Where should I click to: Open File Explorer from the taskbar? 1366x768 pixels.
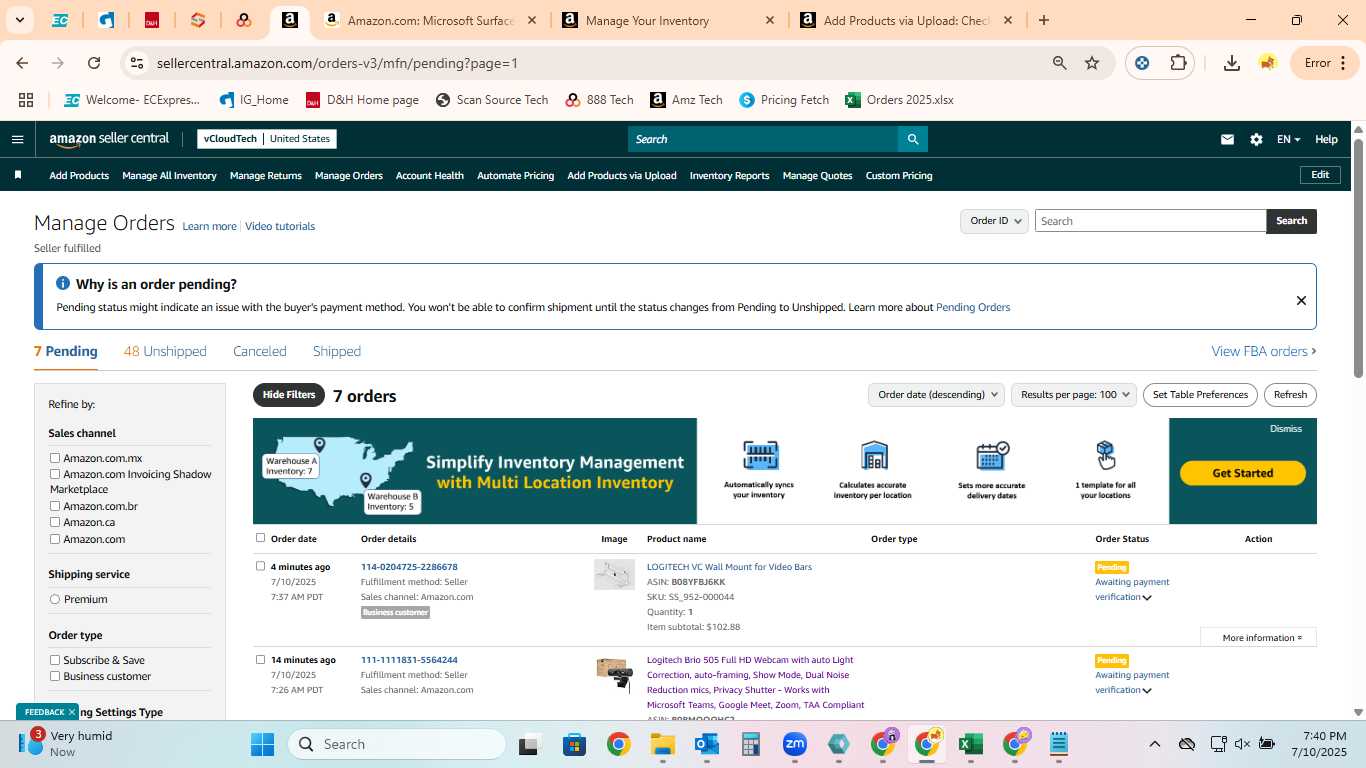pyautogui.click(x=662, y=744)
